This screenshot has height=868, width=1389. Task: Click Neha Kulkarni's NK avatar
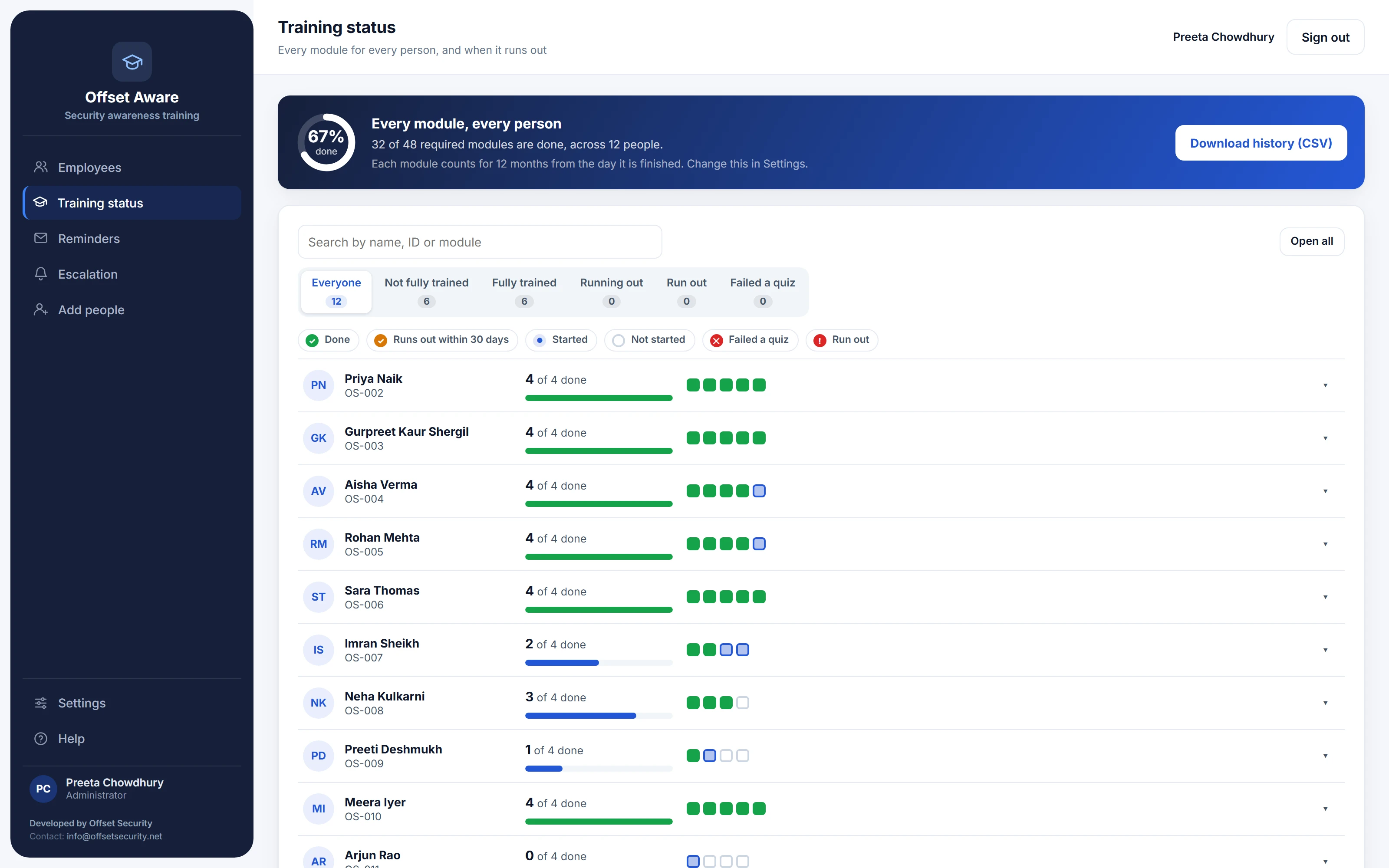[319, 703]
